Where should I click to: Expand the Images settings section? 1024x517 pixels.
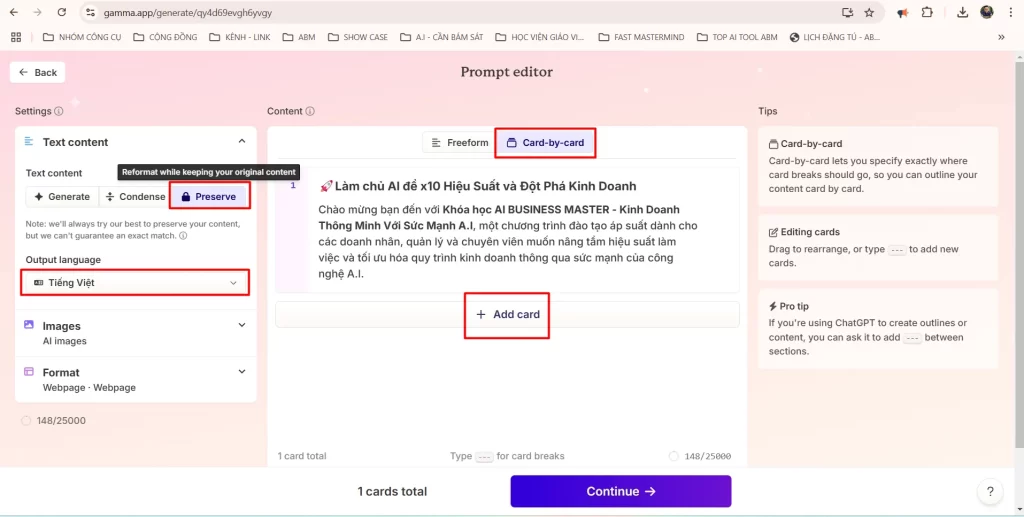pos(241,325)
